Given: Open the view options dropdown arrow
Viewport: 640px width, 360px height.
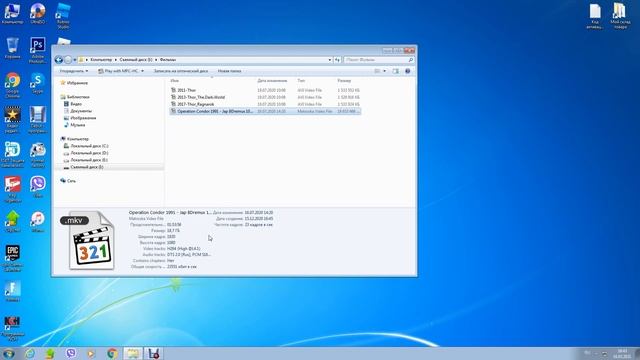Looking at the screenshot, I should (384, 71).
